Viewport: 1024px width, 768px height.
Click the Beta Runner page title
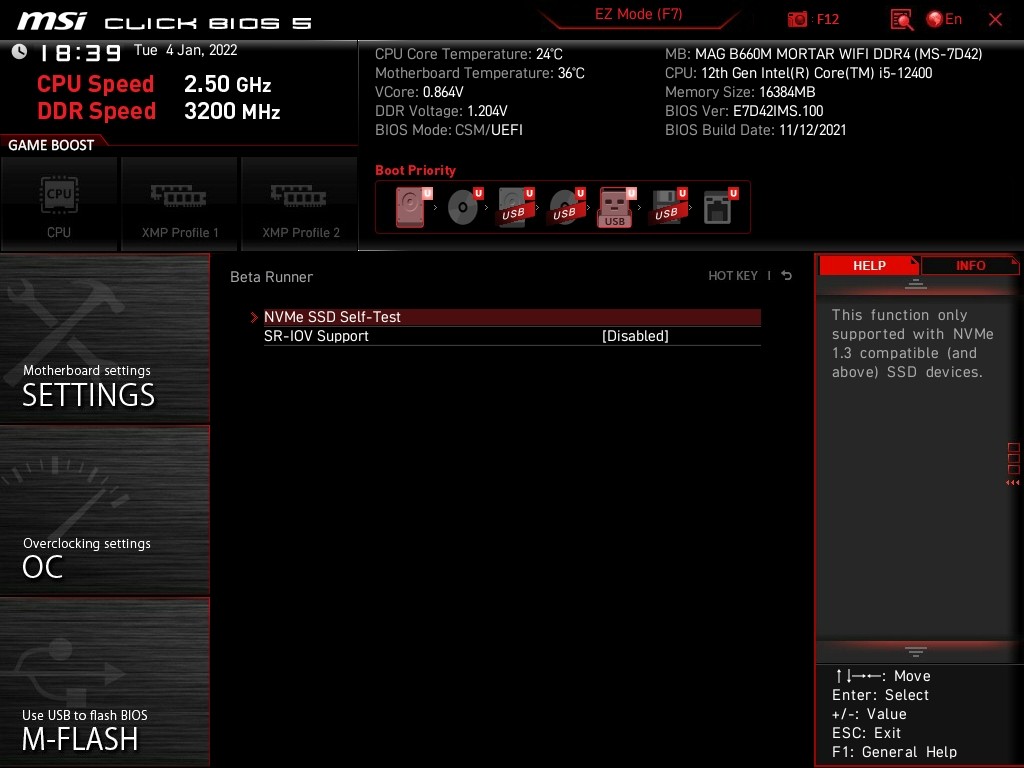271,277
